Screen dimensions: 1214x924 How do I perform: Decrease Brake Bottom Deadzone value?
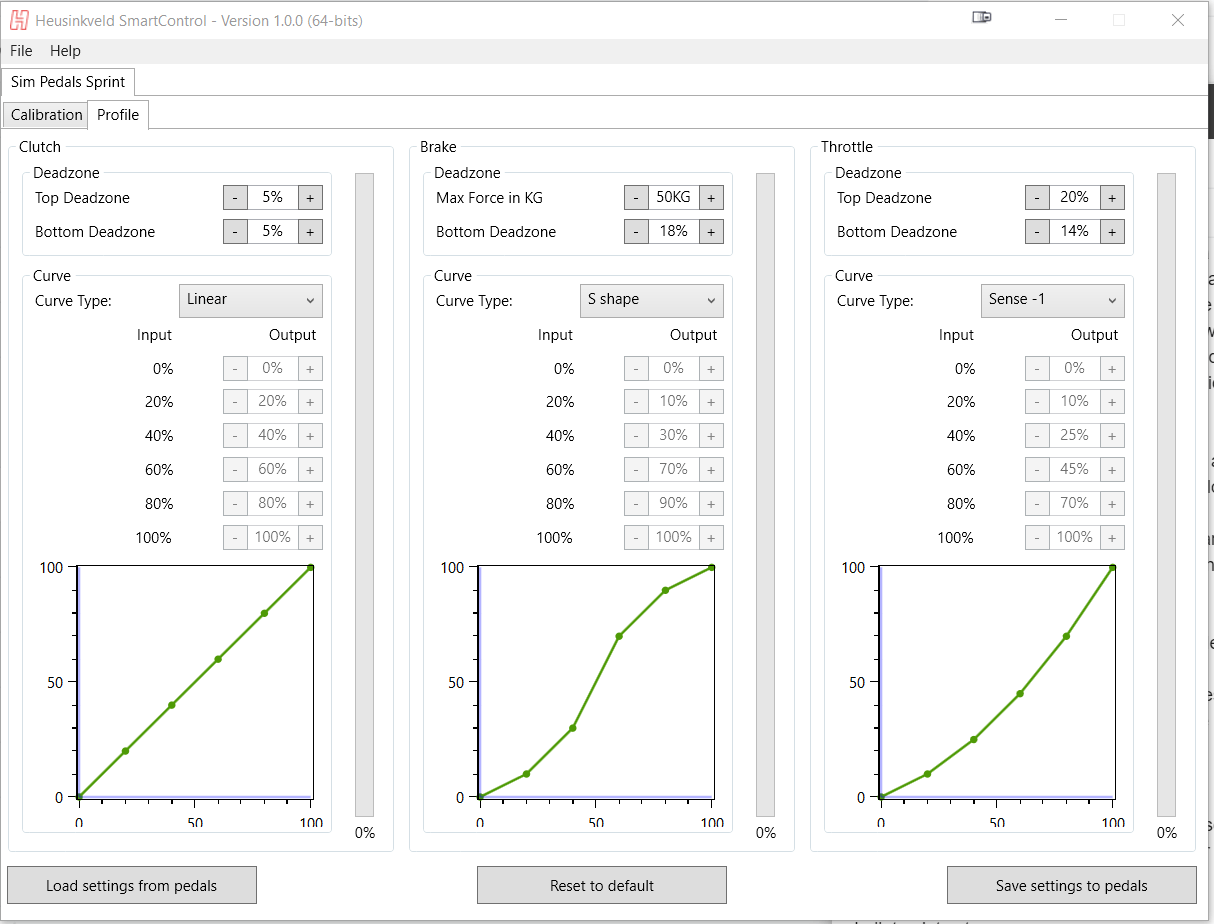pos(636,232)
